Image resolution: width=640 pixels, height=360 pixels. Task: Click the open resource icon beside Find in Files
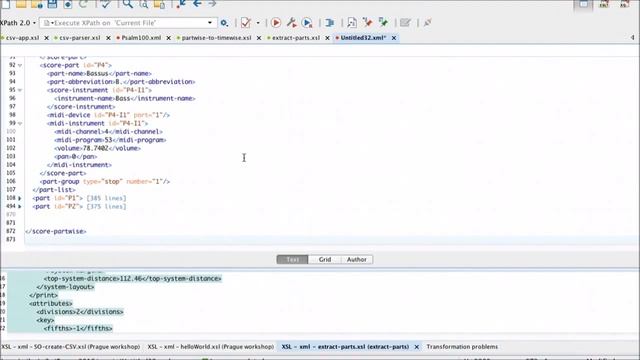pos(159,4)
